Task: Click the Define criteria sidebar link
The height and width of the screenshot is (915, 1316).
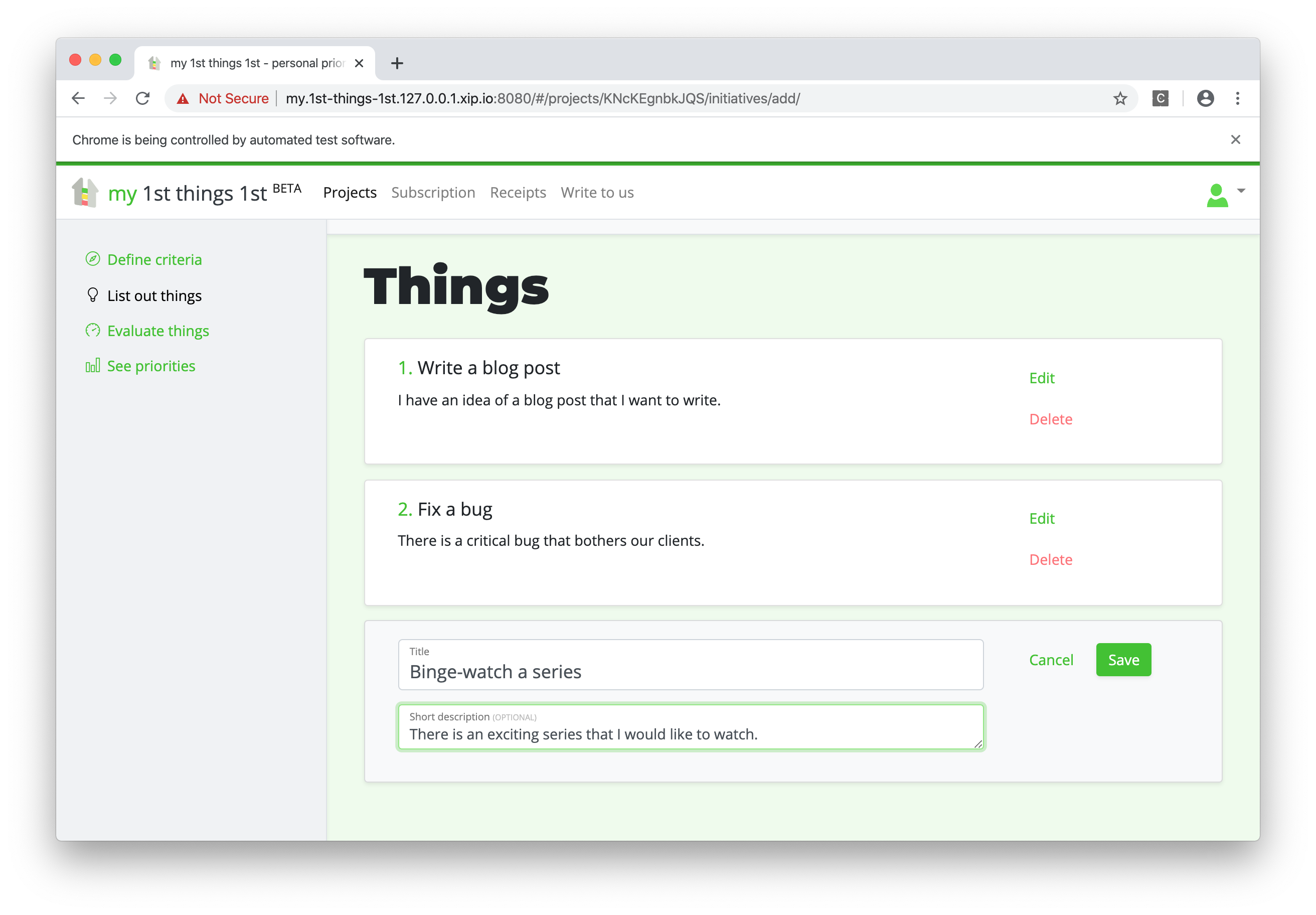Action: click(154, 259)
